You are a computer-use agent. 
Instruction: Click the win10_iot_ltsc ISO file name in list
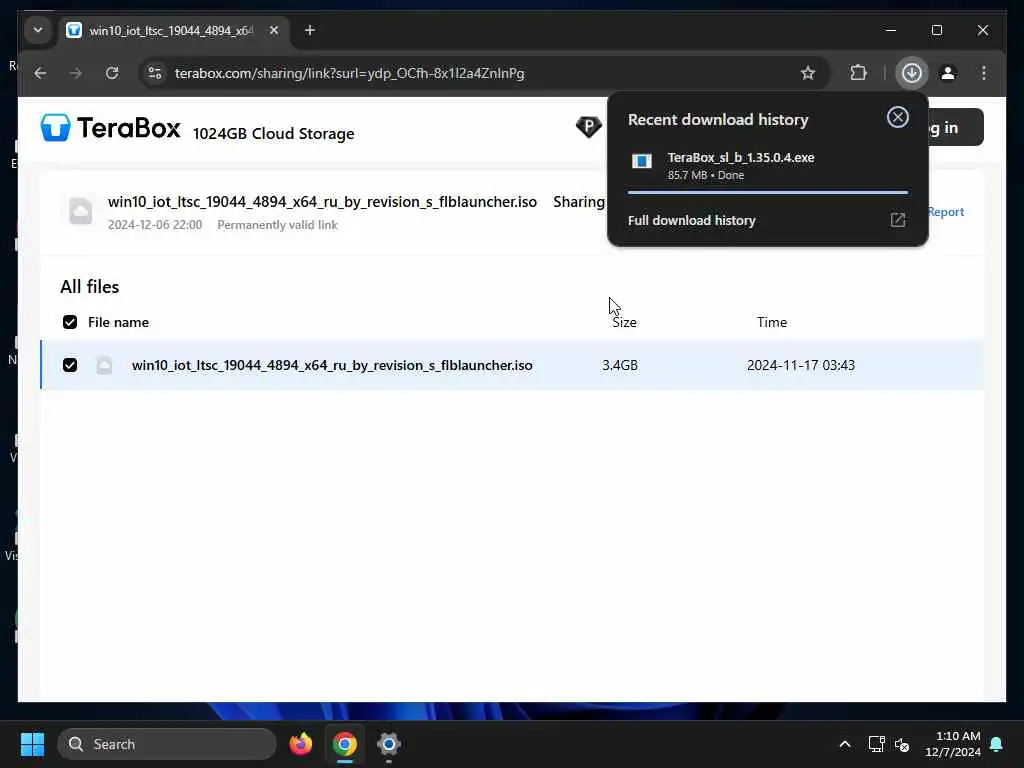pos(332,365)
